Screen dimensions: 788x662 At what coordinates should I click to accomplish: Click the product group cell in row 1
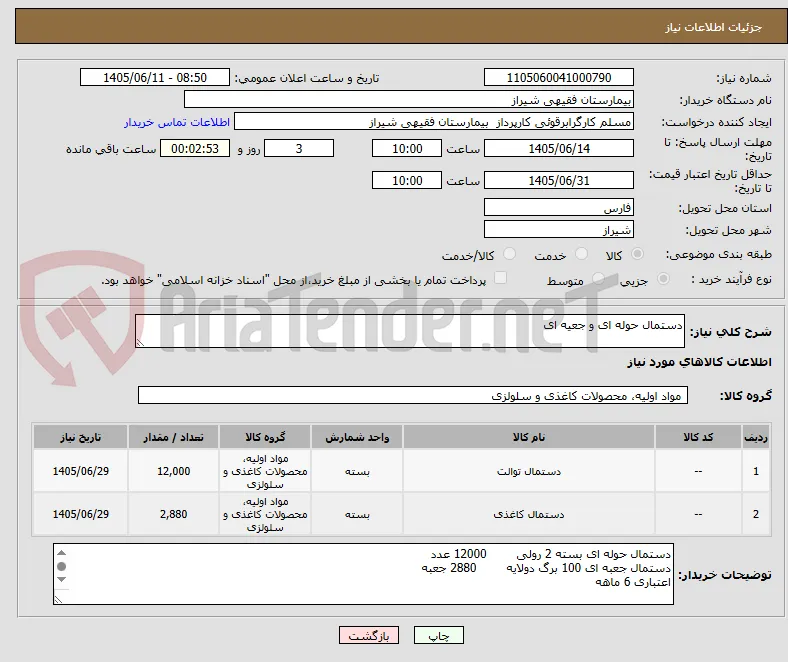coord(265,471)
